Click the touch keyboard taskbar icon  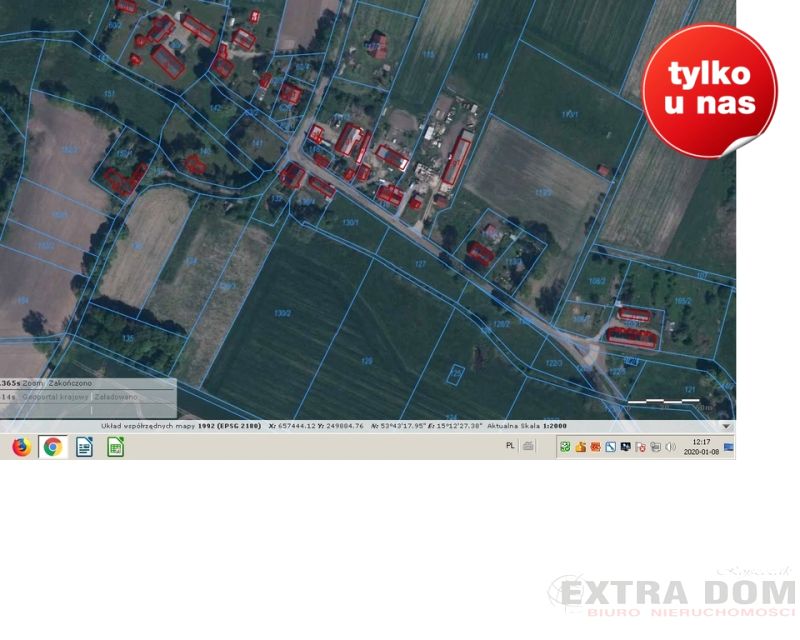(528, 446)
